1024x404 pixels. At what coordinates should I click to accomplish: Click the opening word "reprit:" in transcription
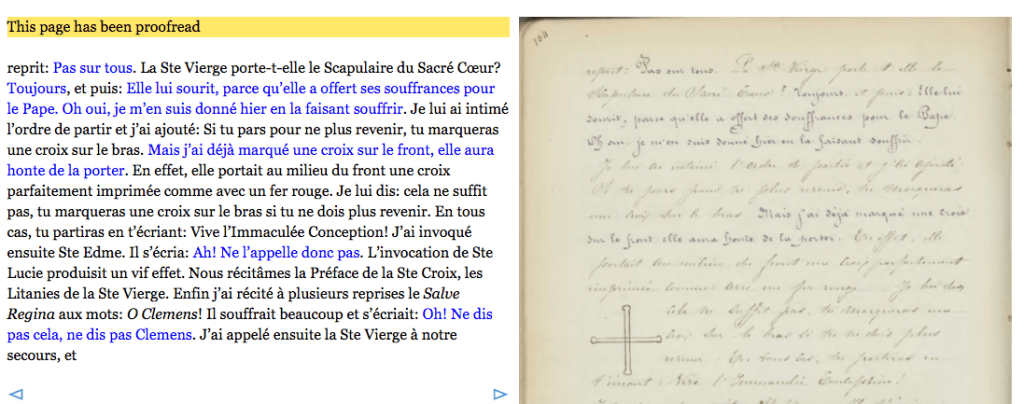(27, 69)
